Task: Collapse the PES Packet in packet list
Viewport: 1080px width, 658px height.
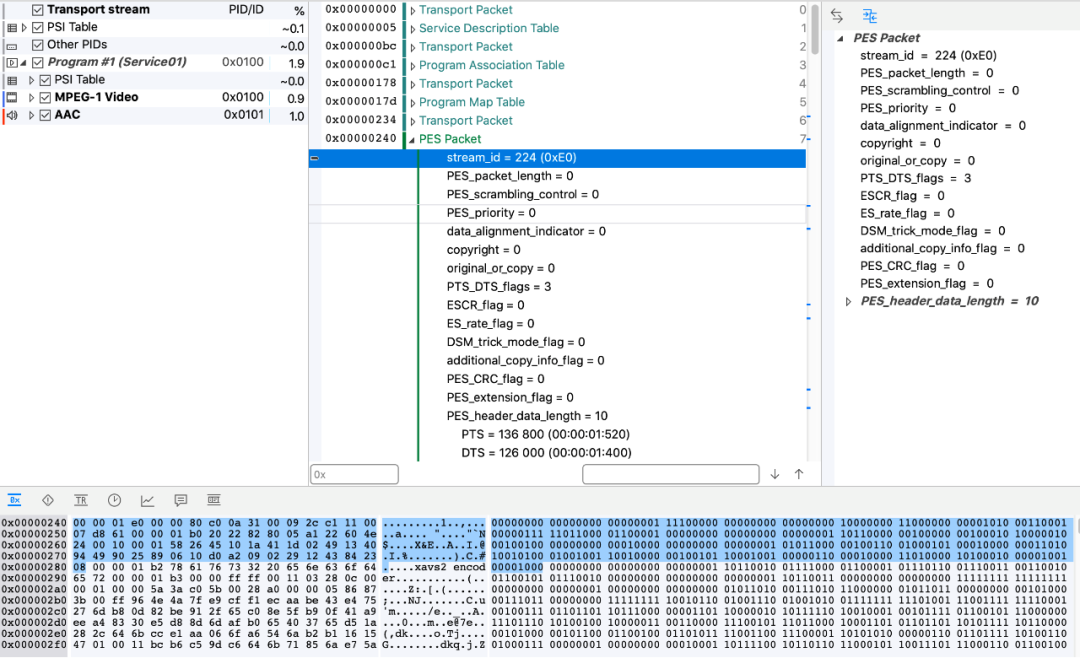Action: pyautogui.click(x=413, y=140)
